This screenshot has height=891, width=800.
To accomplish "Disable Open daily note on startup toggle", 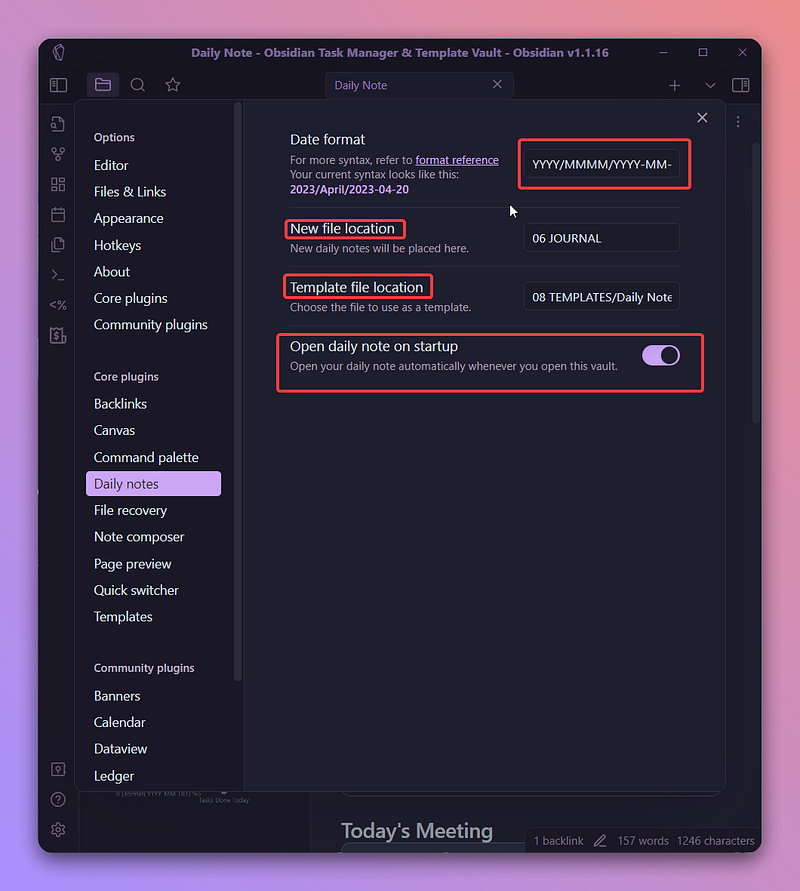I will pyautogui.click(x=661, y=356).
